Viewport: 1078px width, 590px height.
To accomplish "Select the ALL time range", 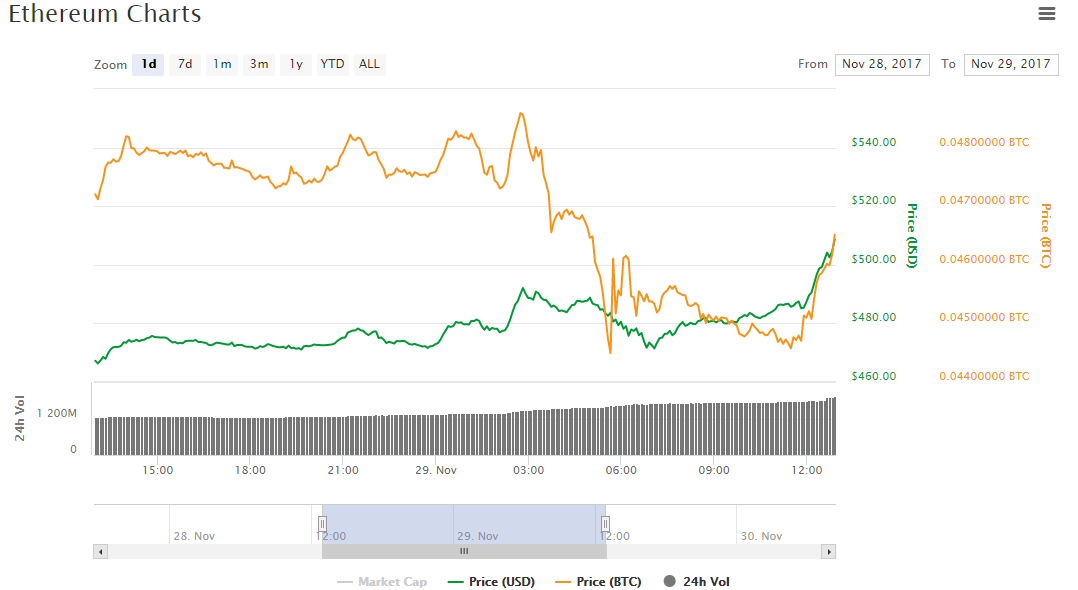I will [369, 64].
